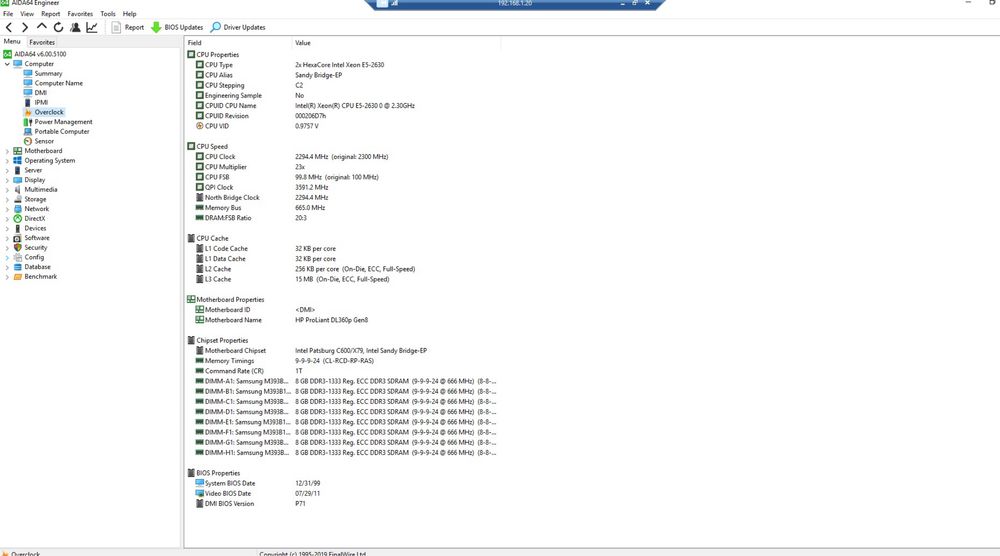Select the CPU Type row

(x=343, y=65)
